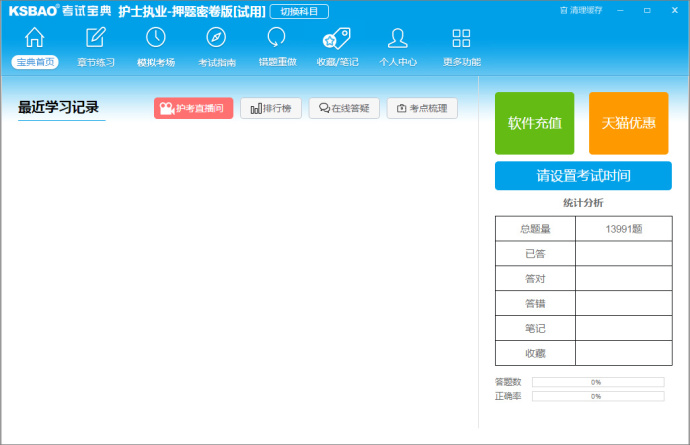This screenshot has height=445, width=690.
Task: Select the 更多功能 tab label
Action: click(462, 62)
